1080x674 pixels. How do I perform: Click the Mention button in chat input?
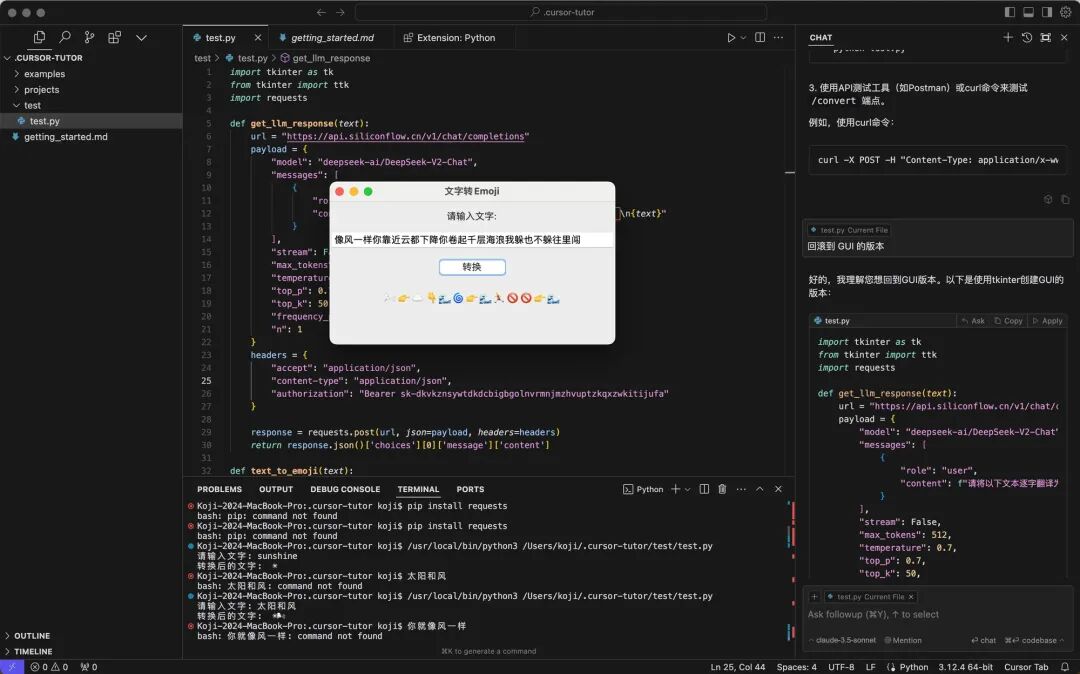pos(903,640)
